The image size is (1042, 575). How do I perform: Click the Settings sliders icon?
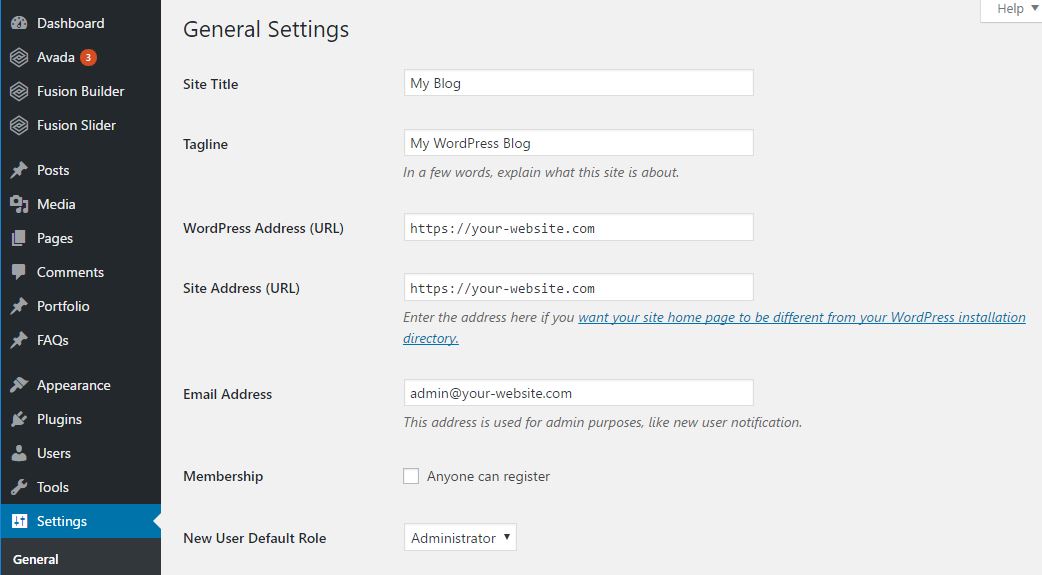[x=19, y=520]
